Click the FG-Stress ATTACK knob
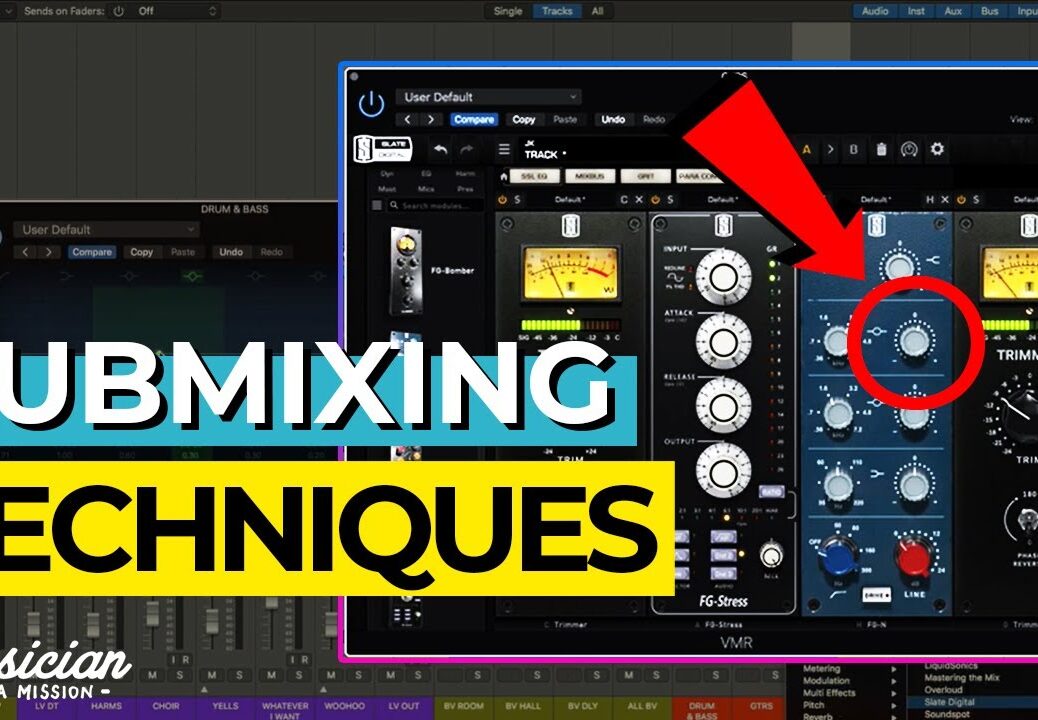This screenshot has height=720, width=1038. [724, 341]
